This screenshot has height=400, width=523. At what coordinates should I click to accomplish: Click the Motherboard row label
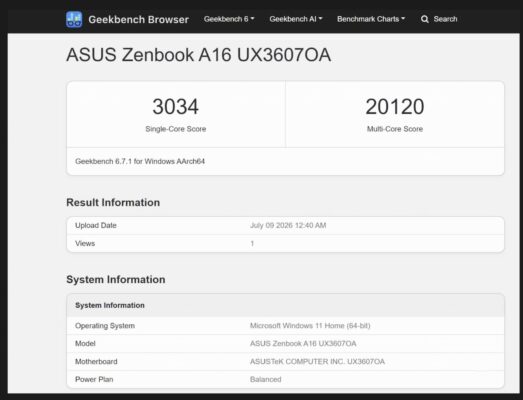coord(96,361)
